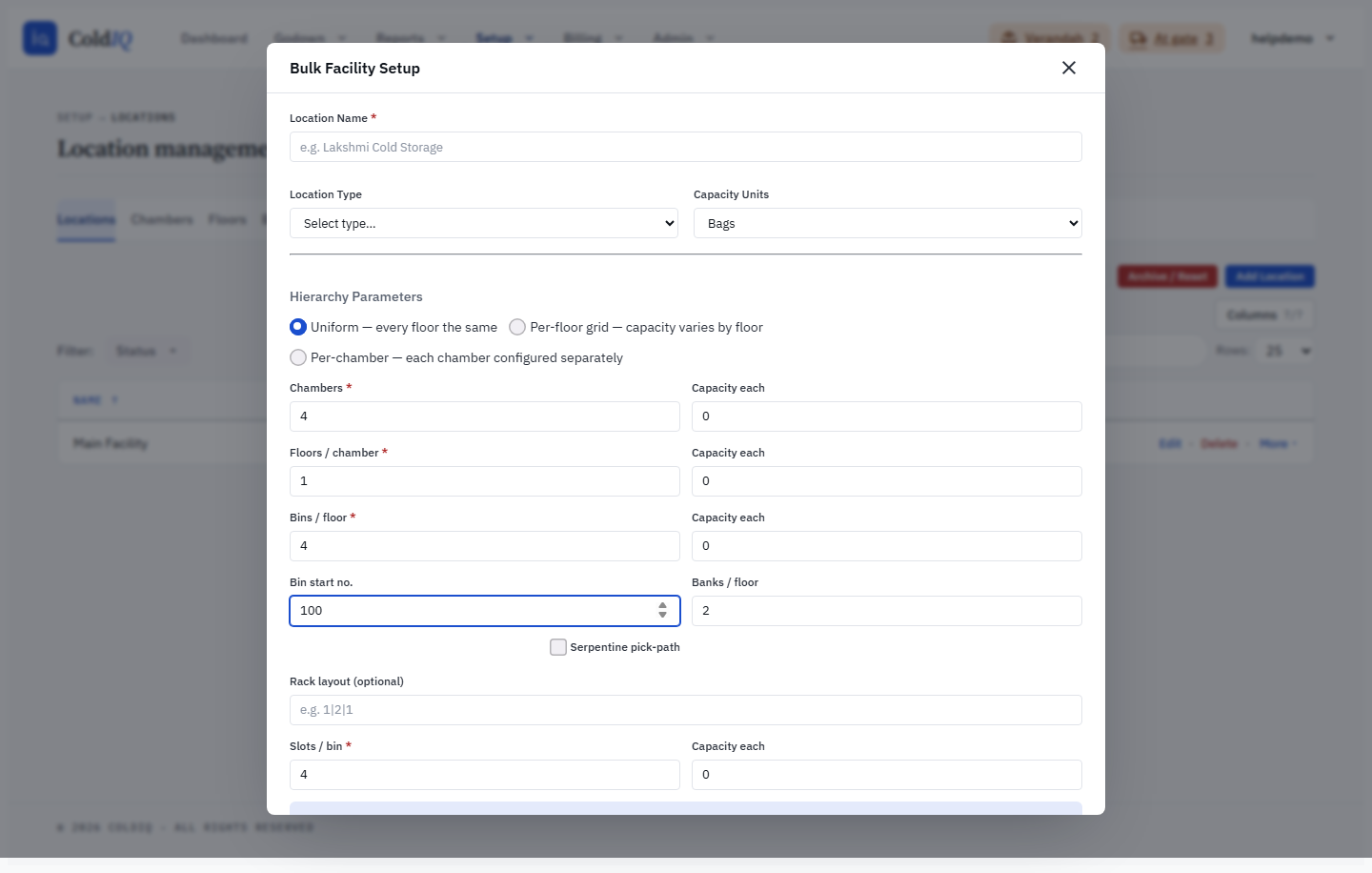The image size is (1372, 873).
Task: Click the red Archive button in background
Action: point(1167,276)
